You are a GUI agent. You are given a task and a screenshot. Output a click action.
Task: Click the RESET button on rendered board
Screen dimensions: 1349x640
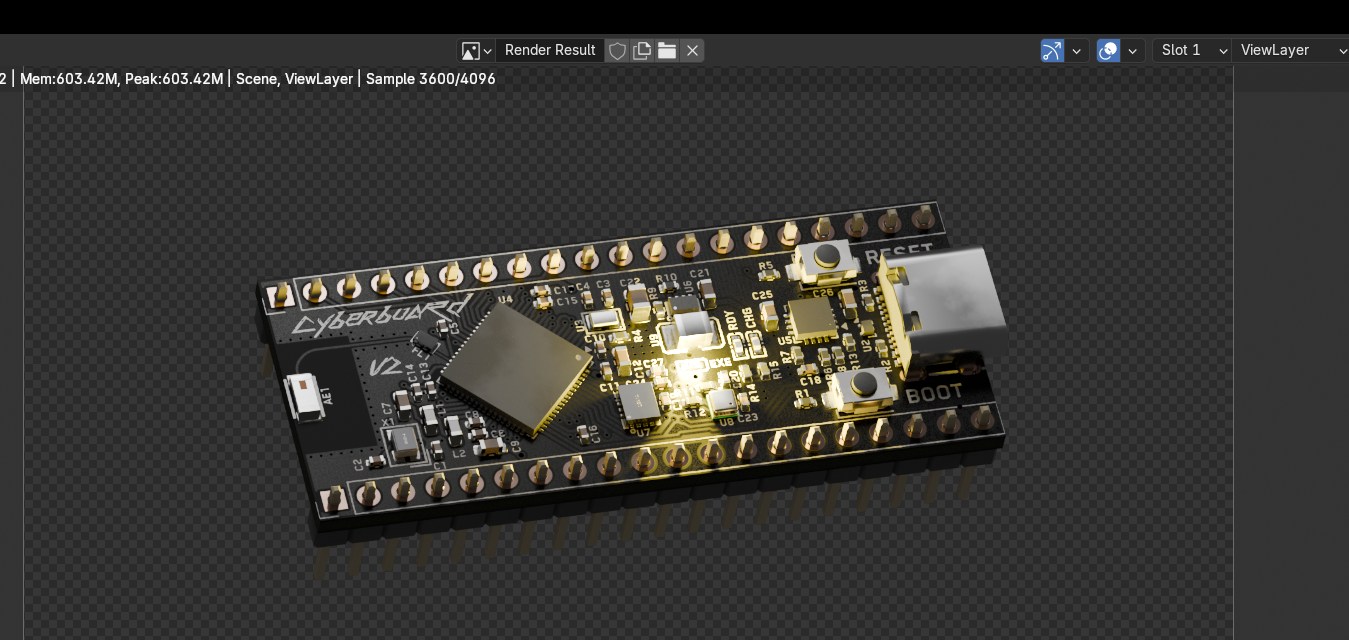[x=827, y=257]
